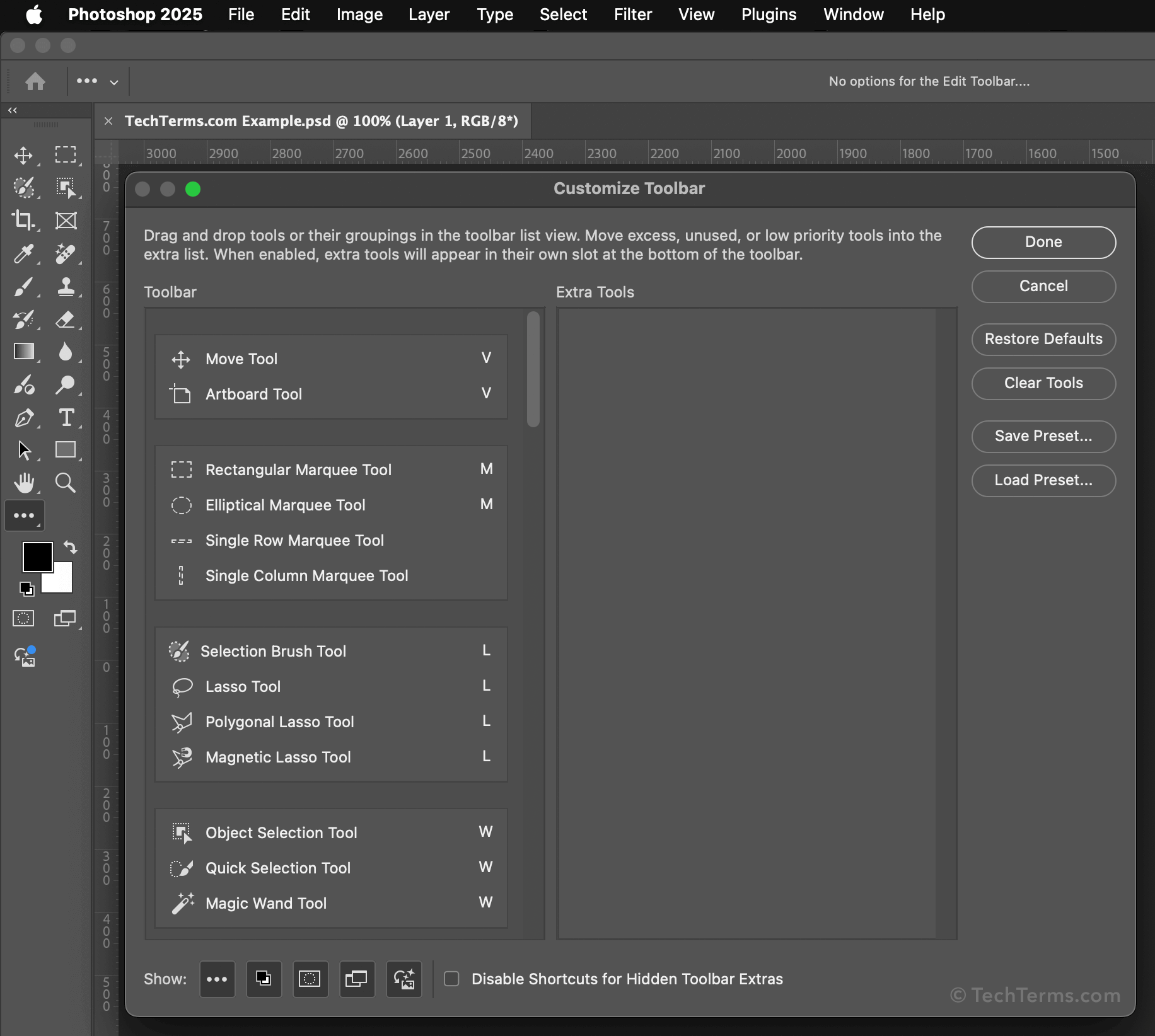Select Artboard Tool row in Toolbar list
This screenshot has width=1155, height=1036.
point(331,394)
